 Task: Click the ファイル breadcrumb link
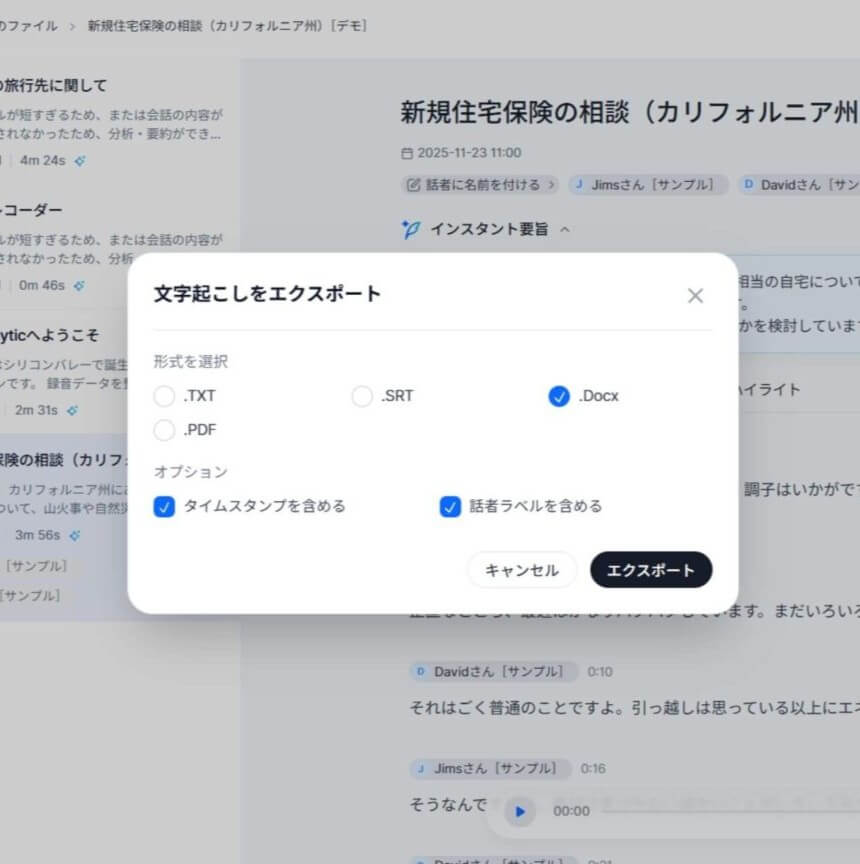coord(29,26)
